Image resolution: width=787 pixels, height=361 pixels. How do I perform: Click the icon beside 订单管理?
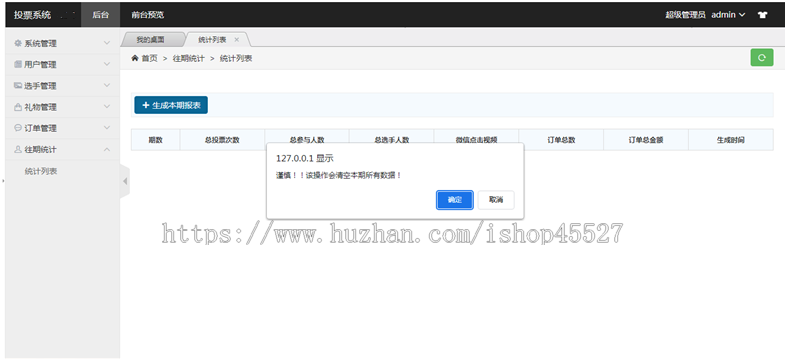(18, 128)
